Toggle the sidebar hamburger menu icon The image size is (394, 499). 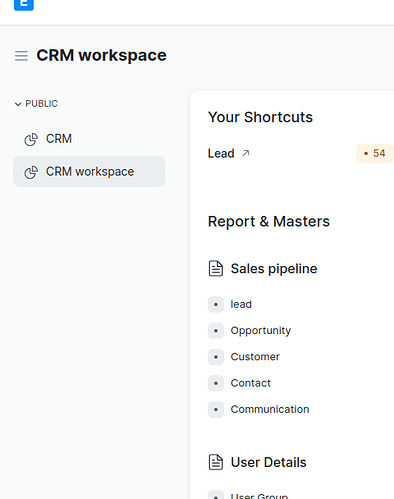(21, 56)
